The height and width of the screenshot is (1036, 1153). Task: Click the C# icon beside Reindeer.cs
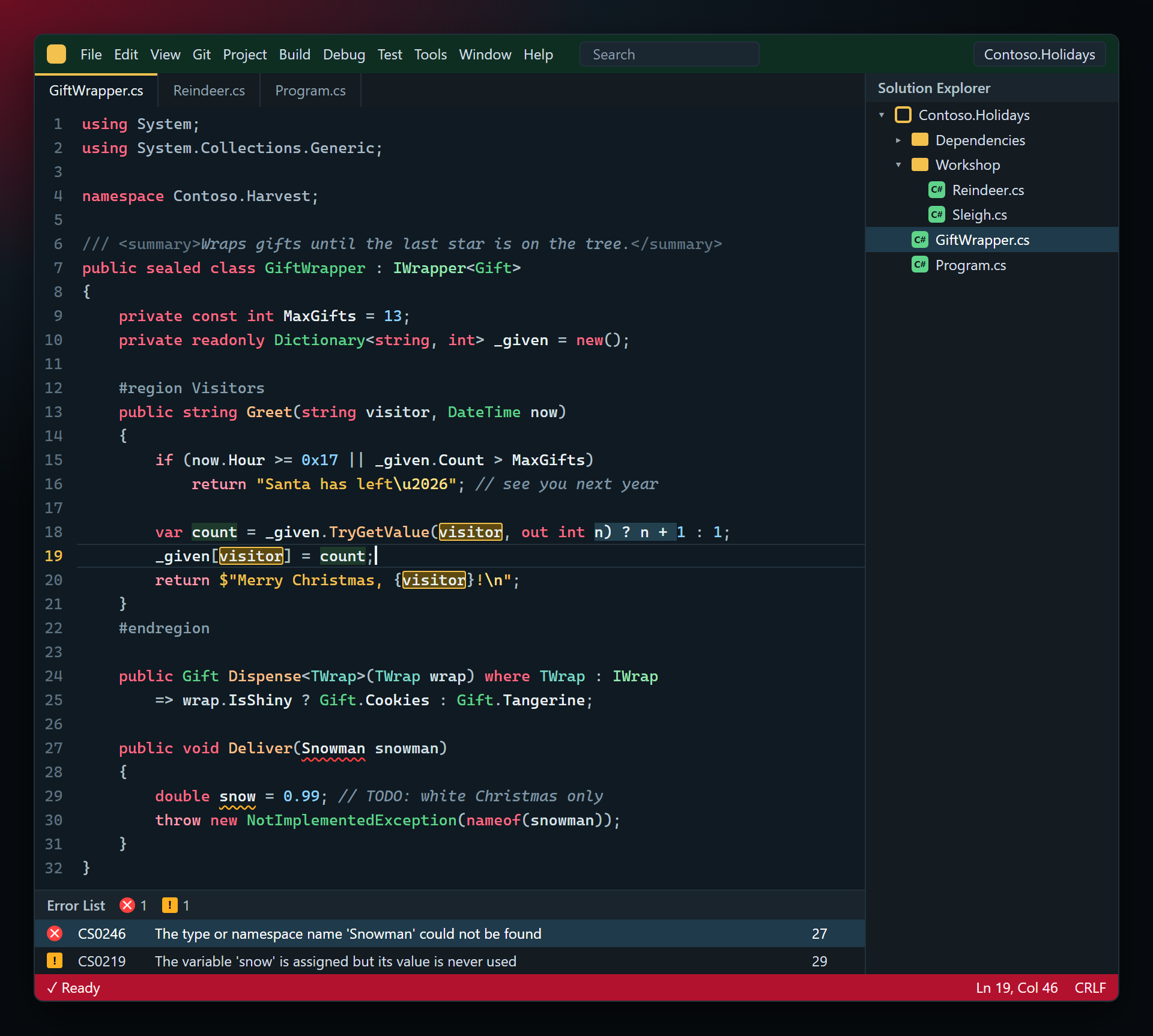[936, 190]
